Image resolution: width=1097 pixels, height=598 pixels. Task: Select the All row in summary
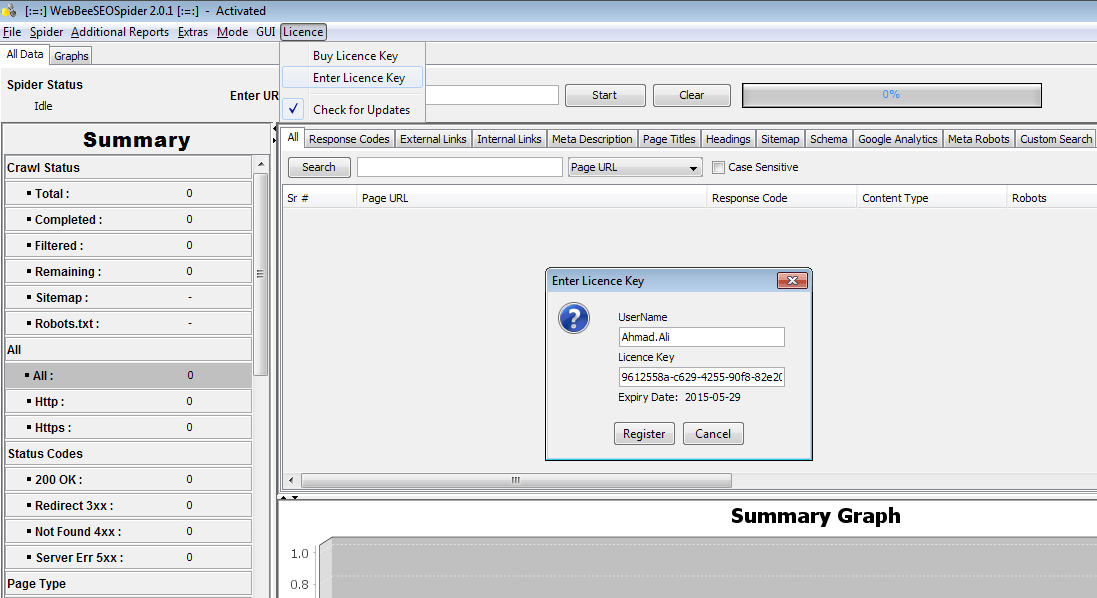pos(128,376)
